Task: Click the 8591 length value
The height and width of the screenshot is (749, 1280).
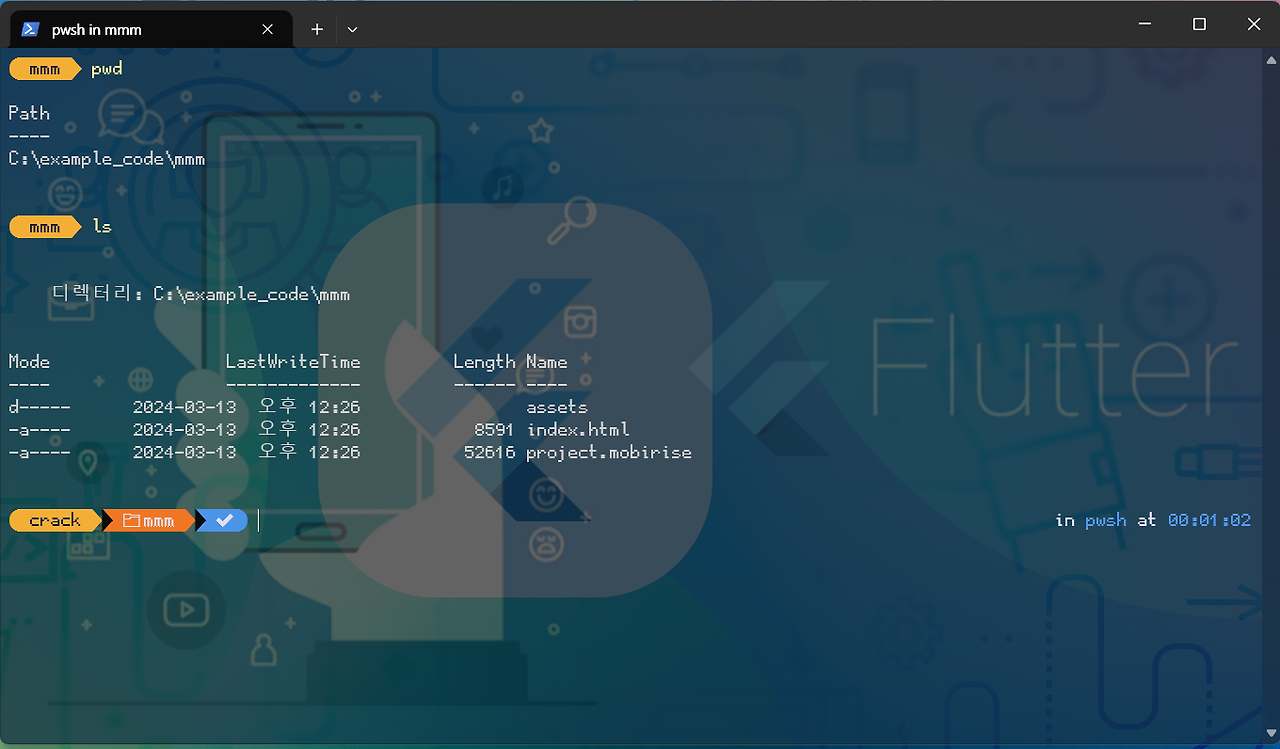Action: [494, 430]
